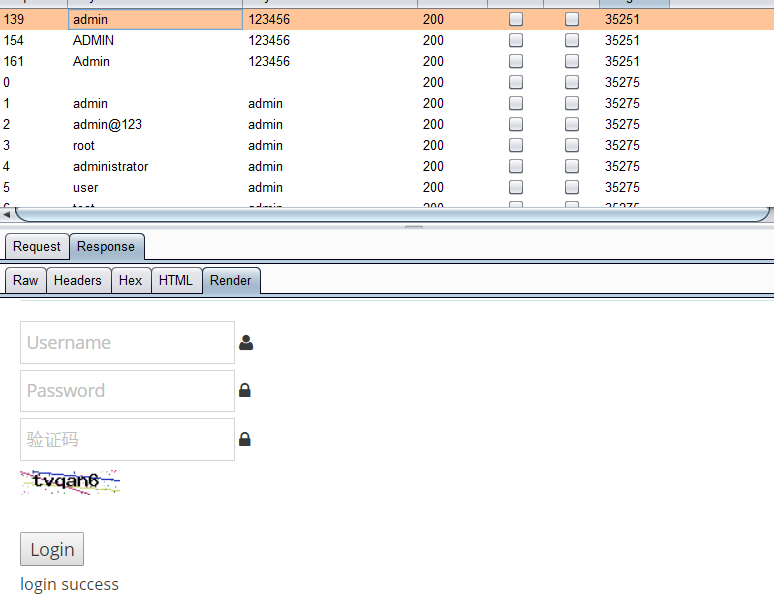774x607 pixels.
Task: Tick second checkbox in admin@123 row
Action: [x=572, y=124]
